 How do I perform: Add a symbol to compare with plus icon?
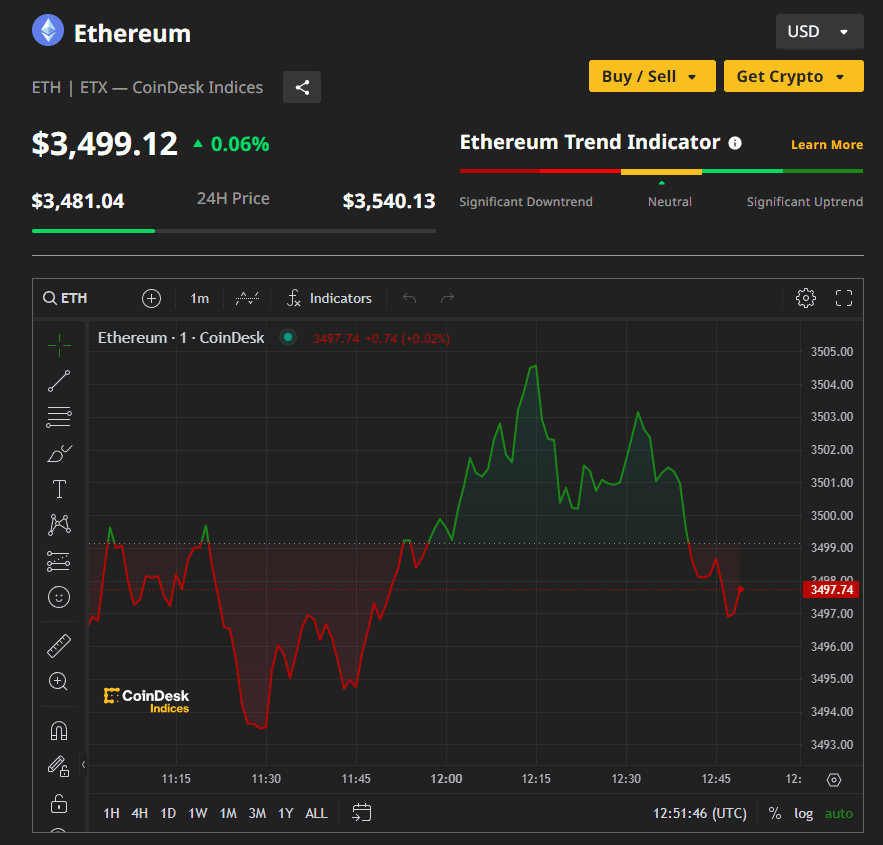pos(151,298)
